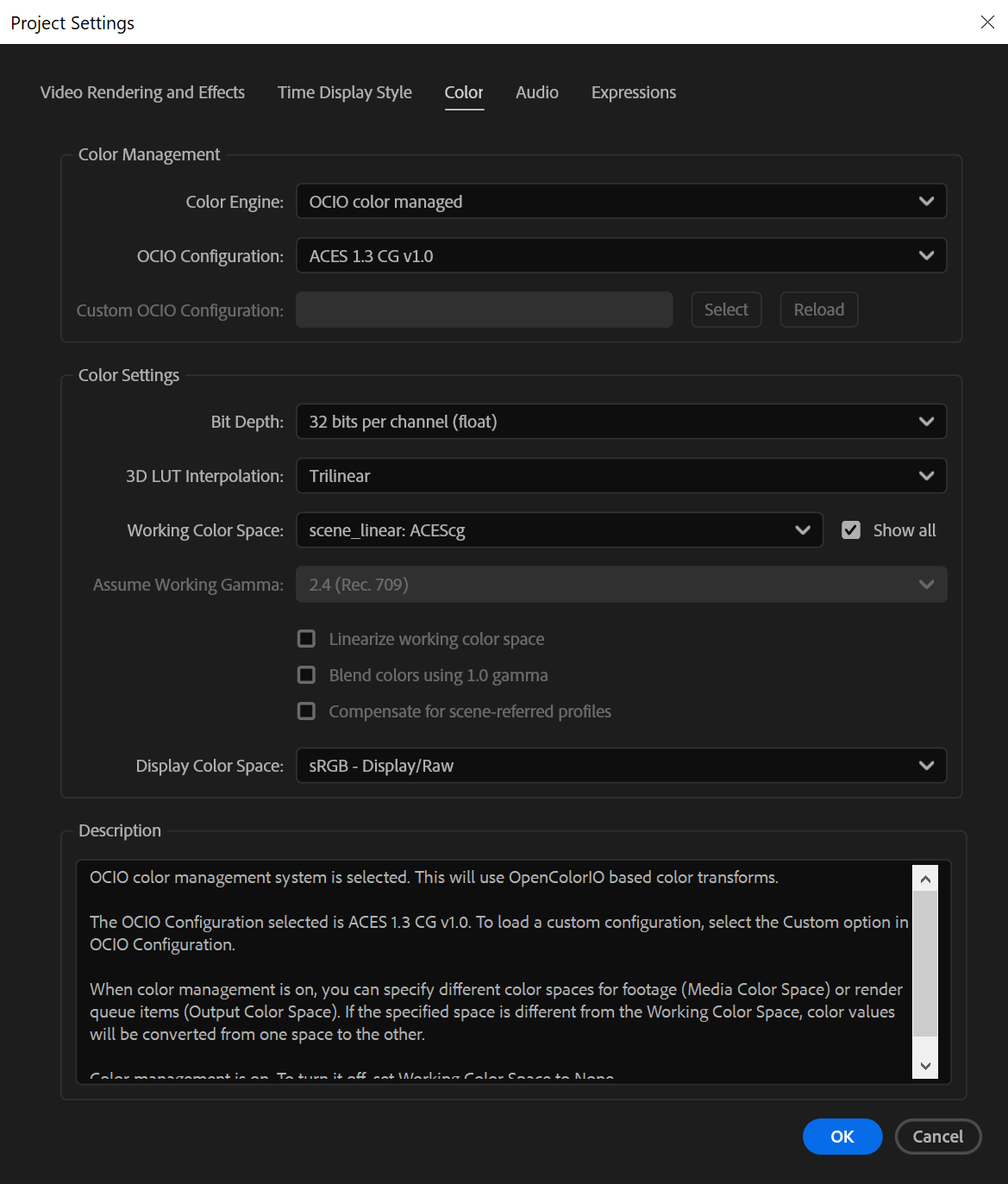1008x1184 pixels.
Task: Open the 3D LUT Interpolation dropdown
Action: click(621, 475)
